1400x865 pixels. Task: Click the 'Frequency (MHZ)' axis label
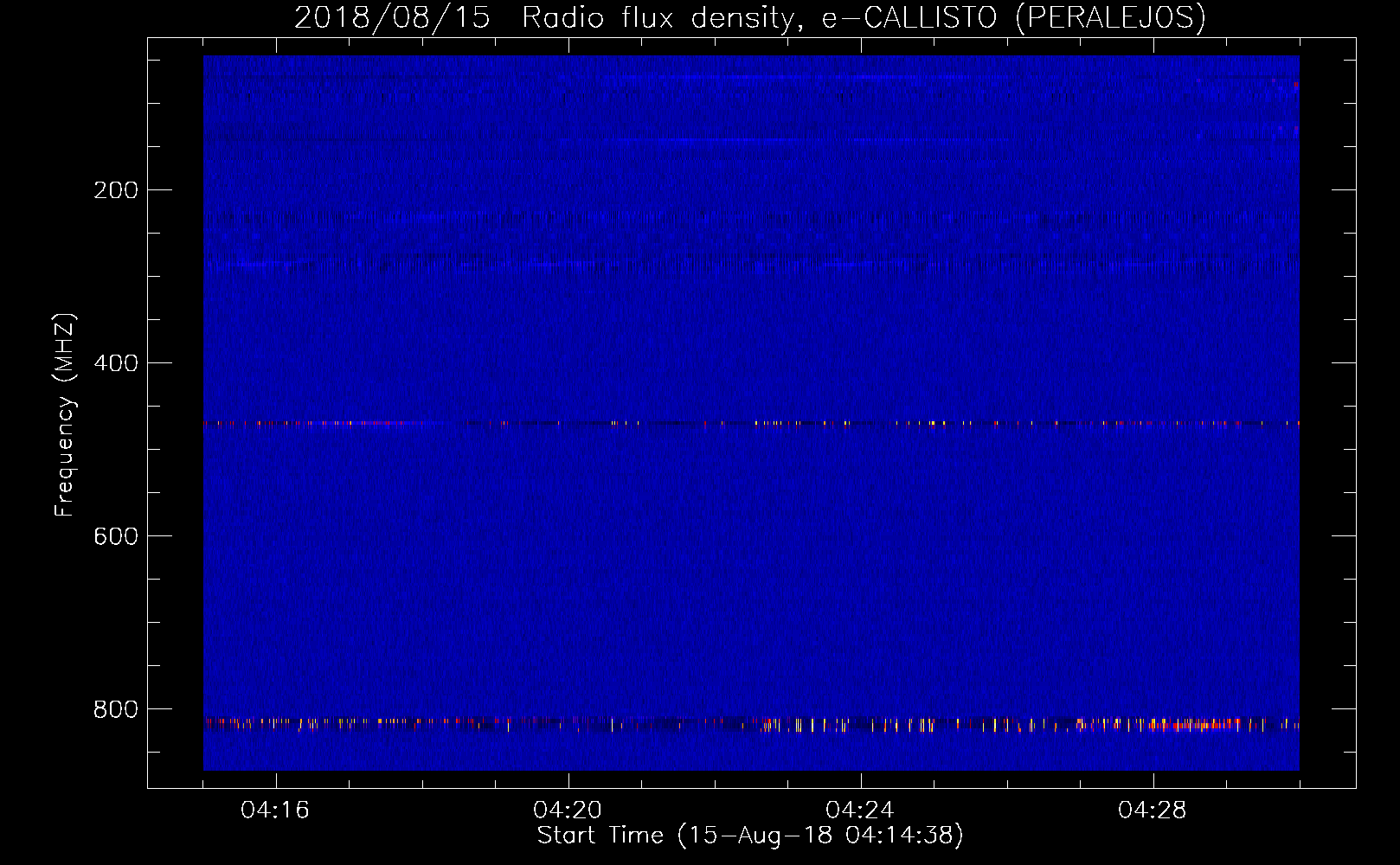65,415
